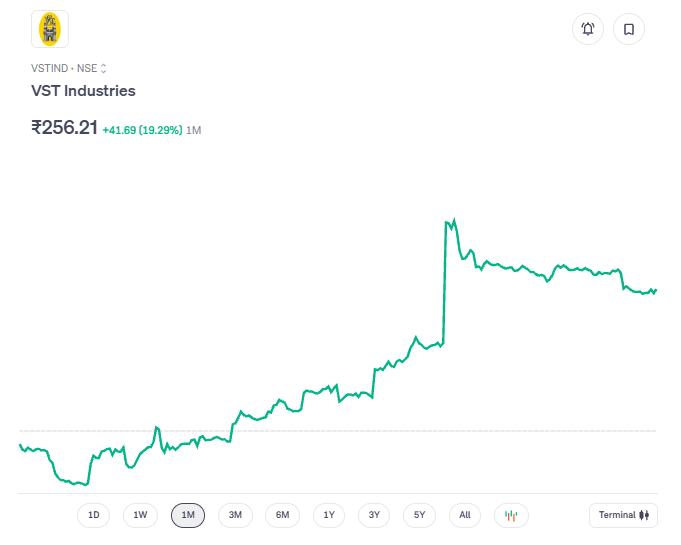681x545 pixels.
Task: Click the highest peak on price line
Action: coord(454,219)
